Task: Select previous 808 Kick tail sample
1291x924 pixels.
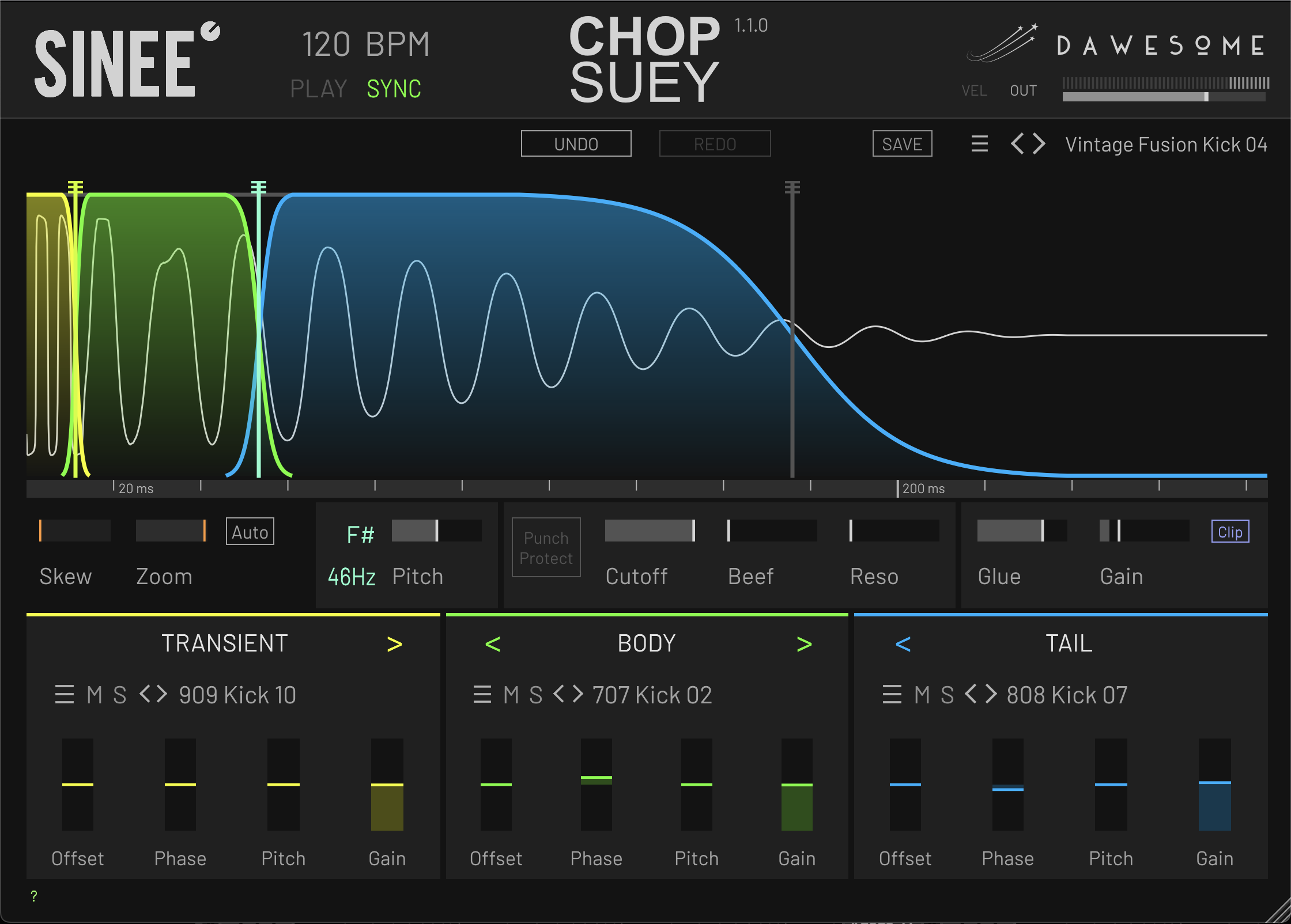Action: point(971,695)
